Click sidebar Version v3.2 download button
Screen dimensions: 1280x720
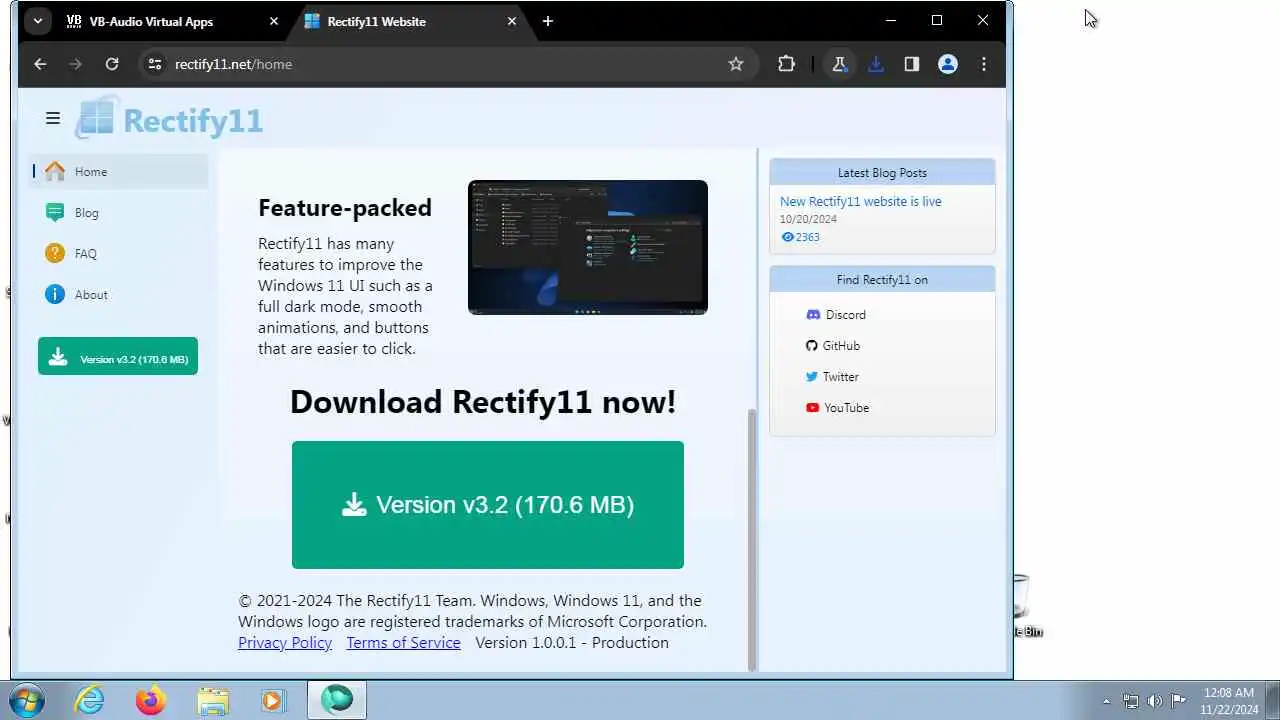[118, 357]
